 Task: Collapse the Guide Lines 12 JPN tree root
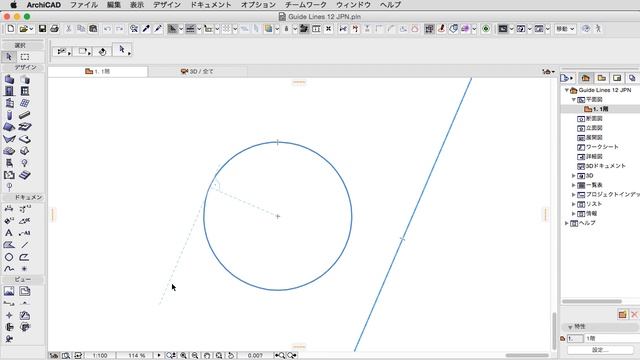coord(567,90)
